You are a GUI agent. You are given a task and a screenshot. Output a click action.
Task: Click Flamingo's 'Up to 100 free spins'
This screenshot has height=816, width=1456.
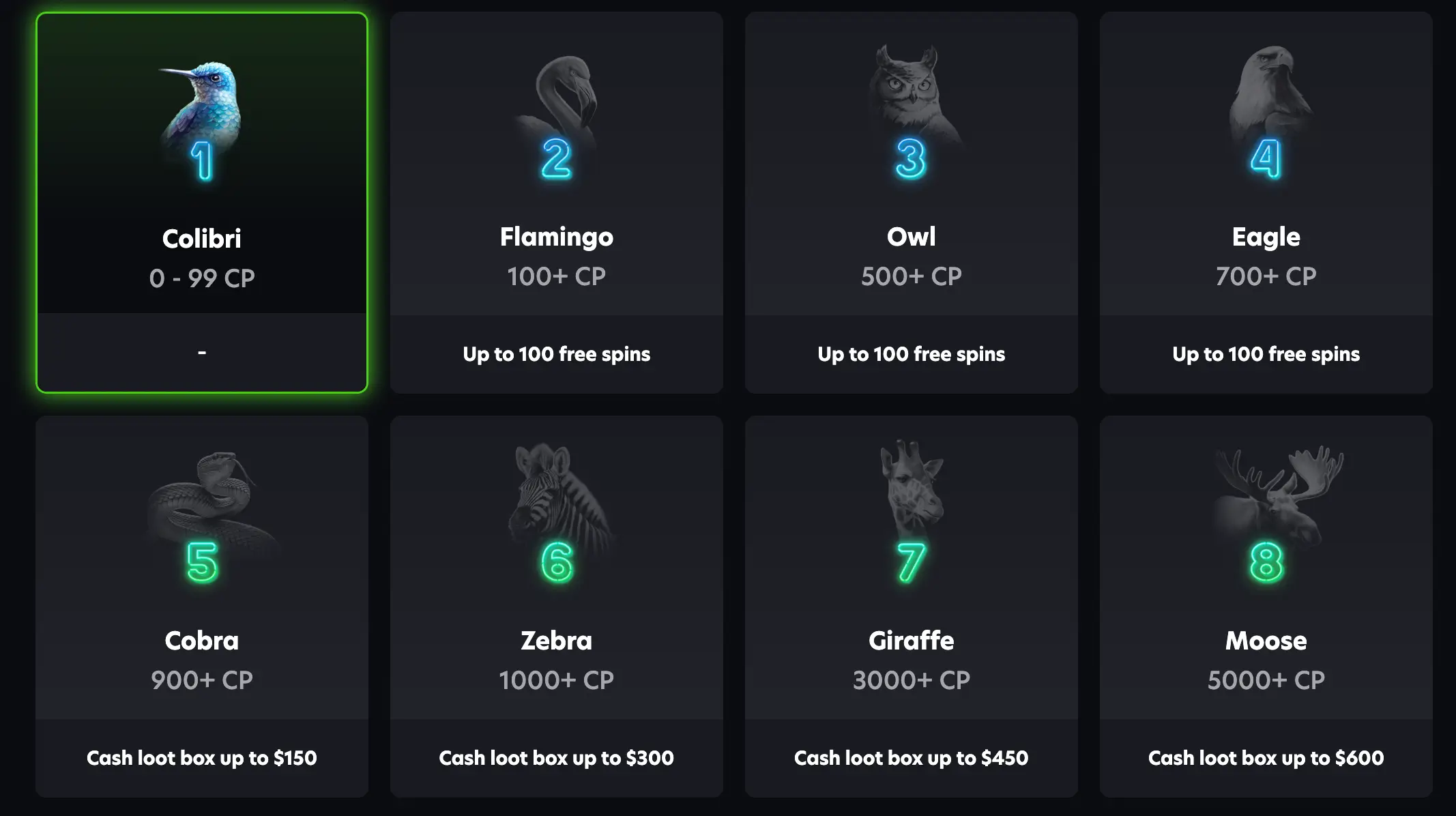(557, 354)
